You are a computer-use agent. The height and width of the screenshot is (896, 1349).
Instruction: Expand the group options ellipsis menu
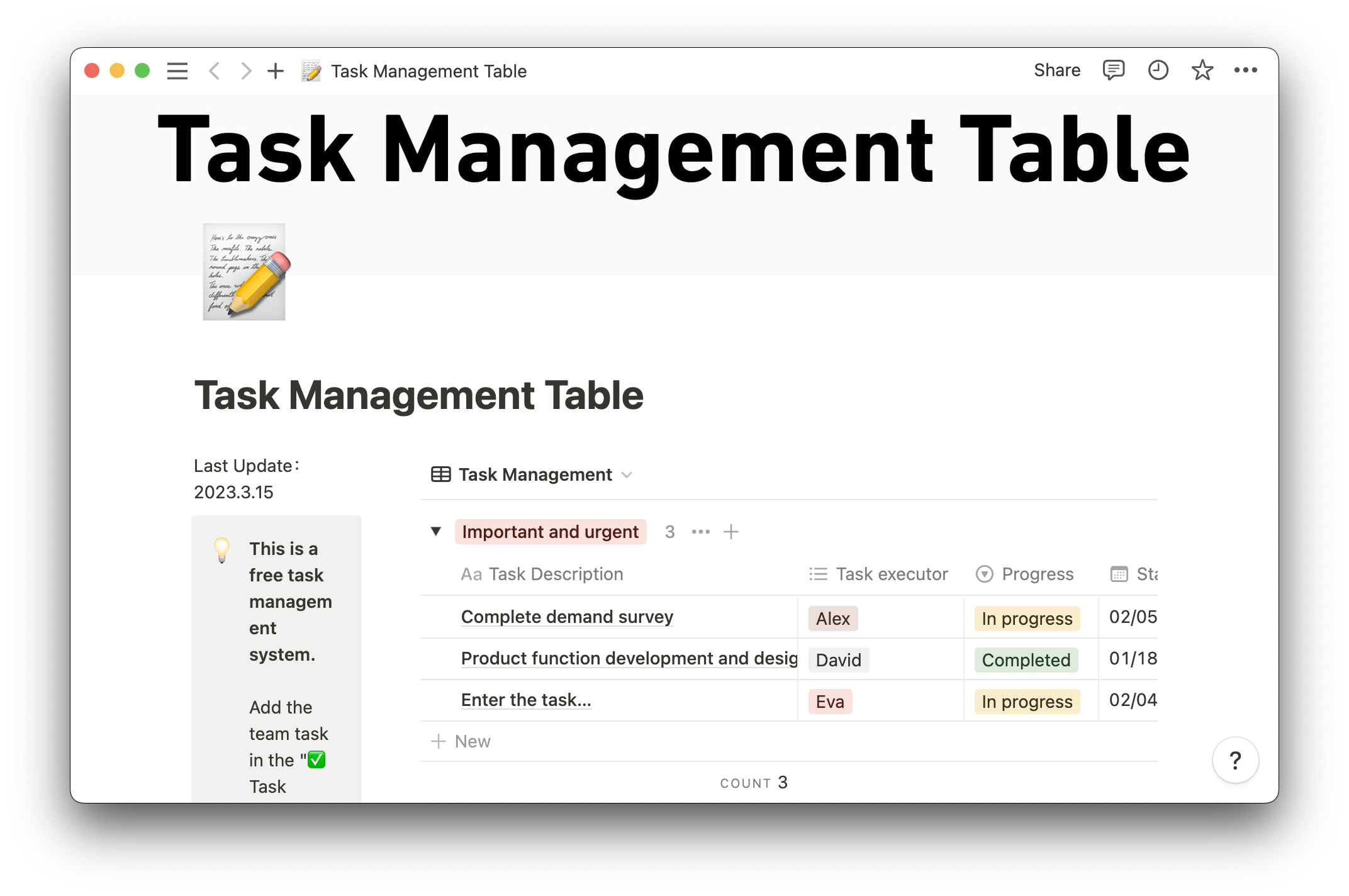tap(700, 531)
